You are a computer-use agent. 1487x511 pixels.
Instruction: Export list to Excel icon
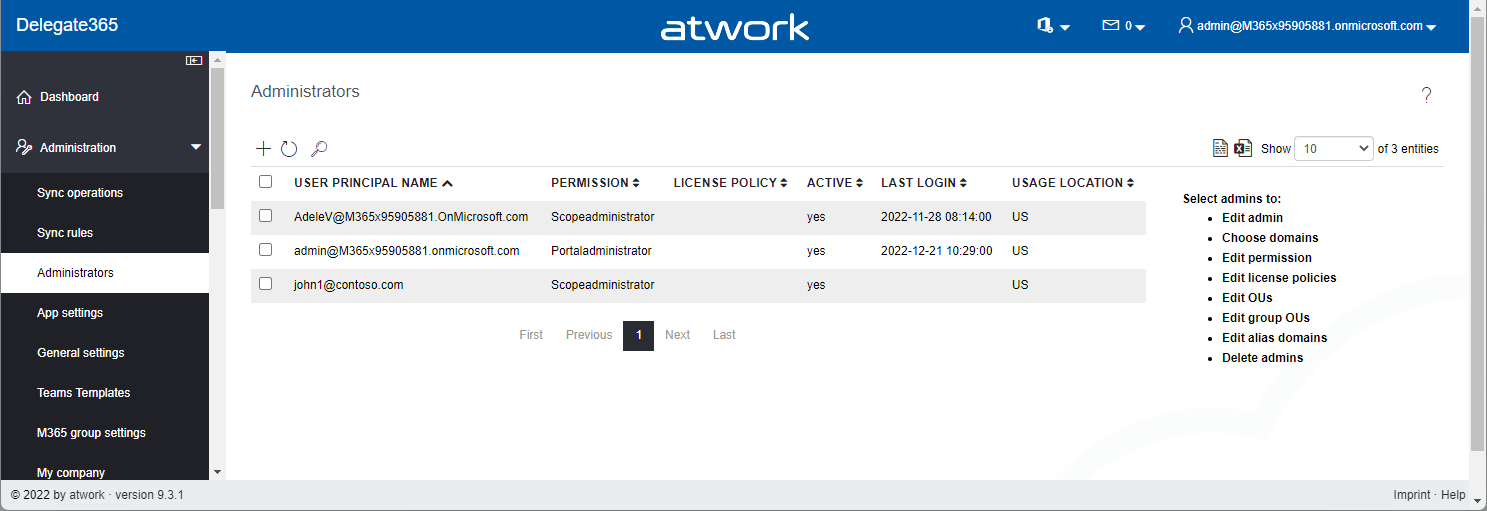(1243, 148)
